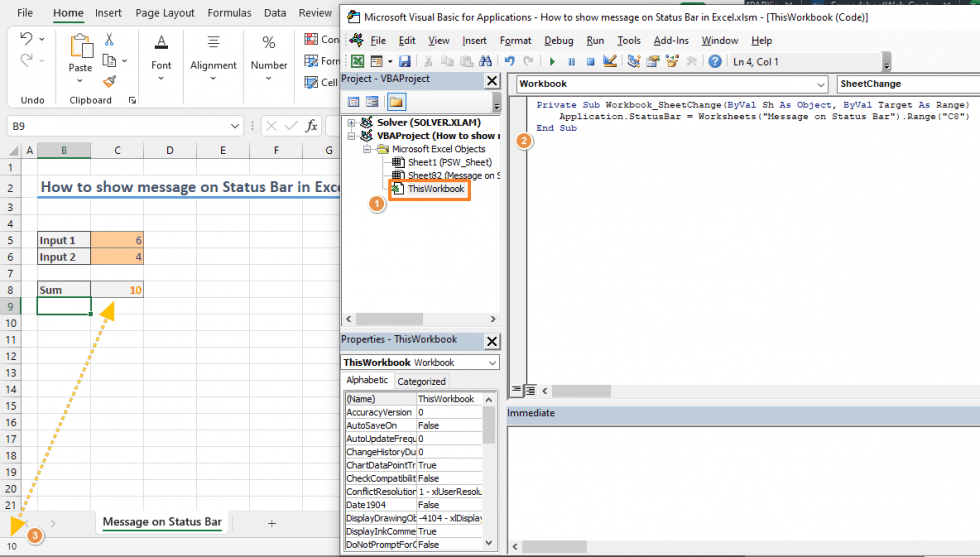
Task: Add a new sheet with plus button
Action: [x=272, y=523]
